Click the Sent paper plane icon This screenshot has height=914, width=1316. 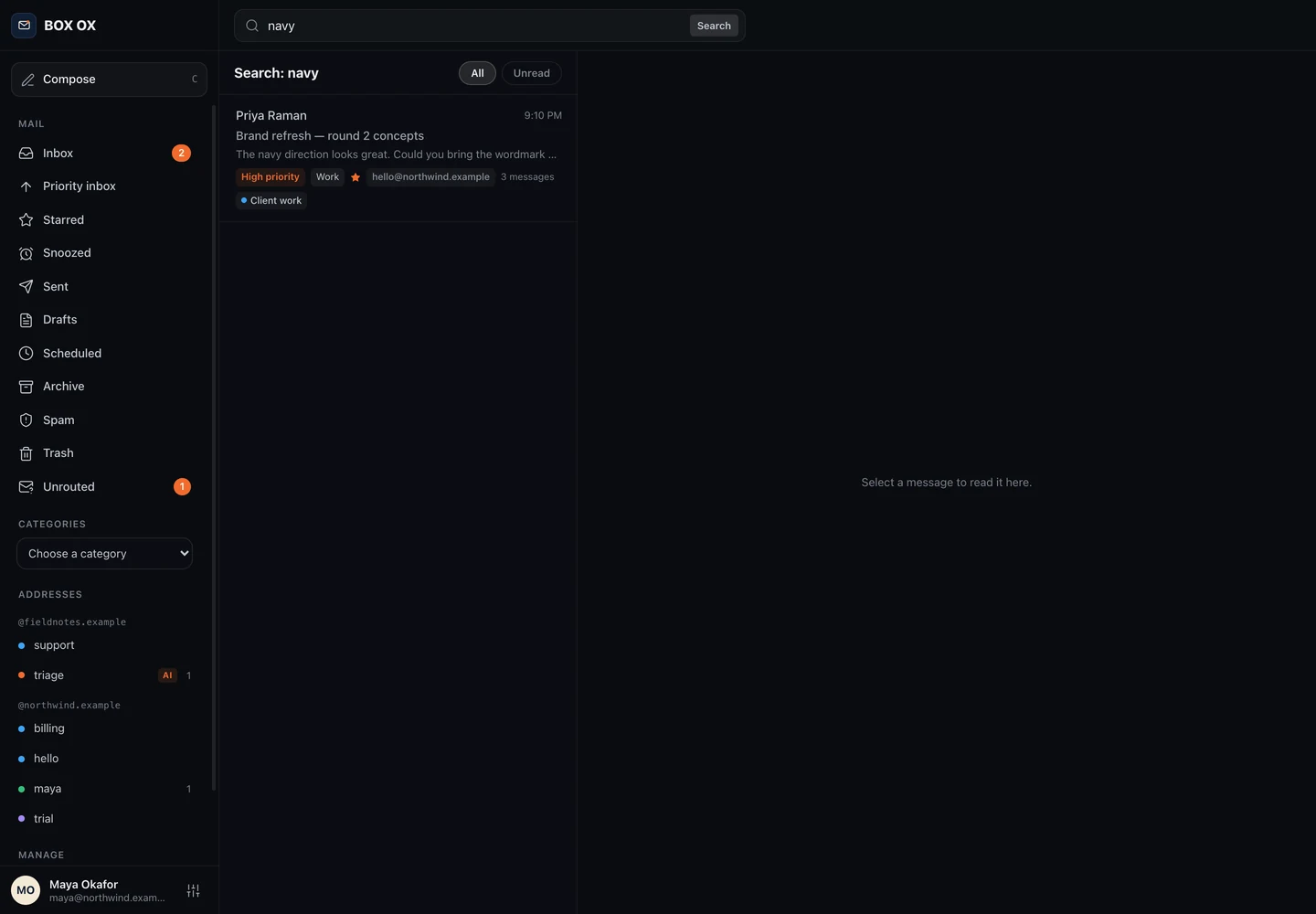(27, 287)
